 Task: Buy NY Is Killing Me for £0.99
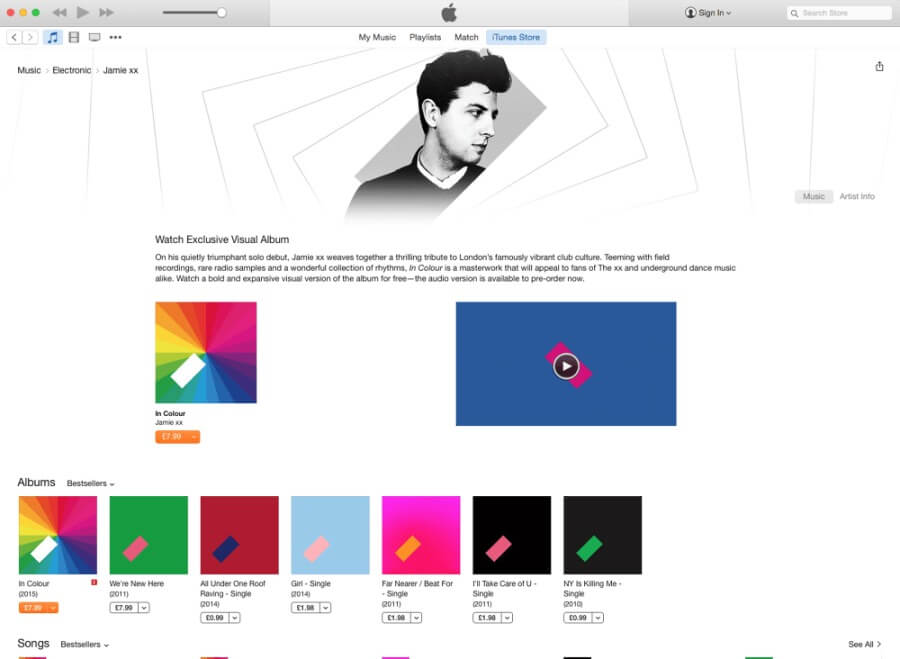click(x=578, y=618)
